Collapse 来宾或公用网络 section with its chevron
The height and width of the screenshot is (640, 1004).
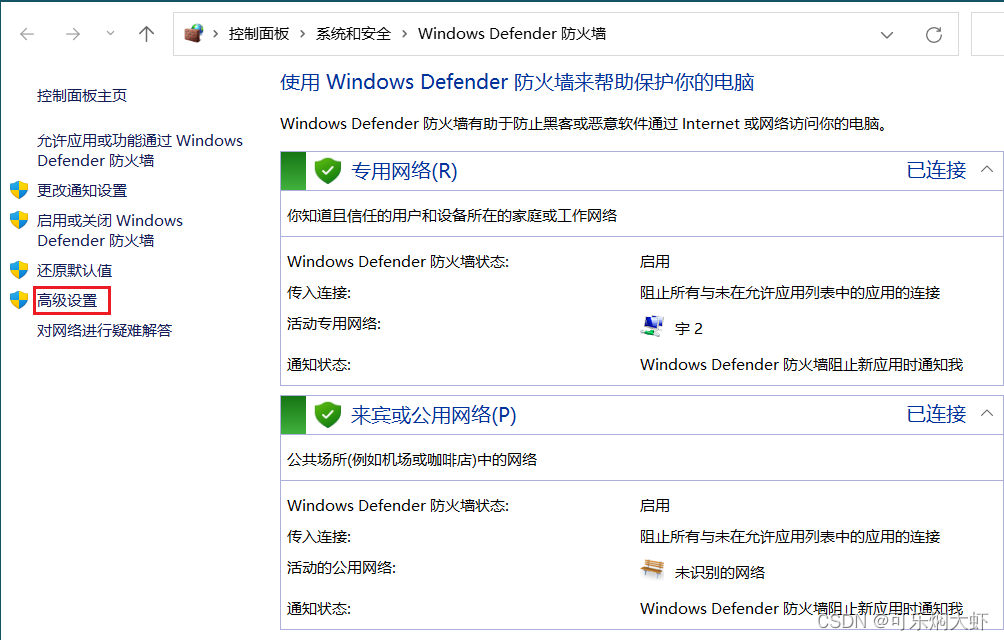coord(987,413)
